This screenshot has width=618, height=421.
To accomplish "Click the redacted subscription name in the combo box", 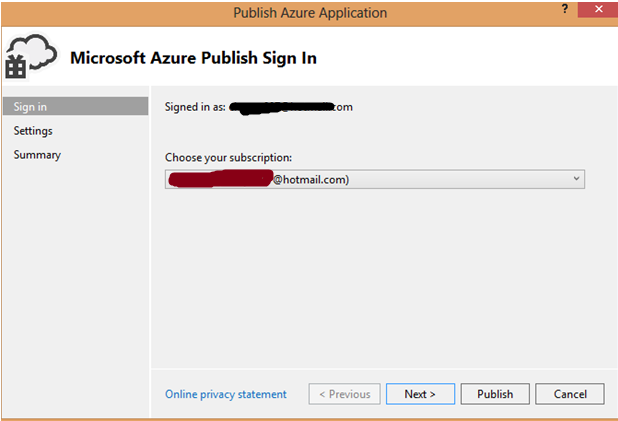I will (220, 179).
